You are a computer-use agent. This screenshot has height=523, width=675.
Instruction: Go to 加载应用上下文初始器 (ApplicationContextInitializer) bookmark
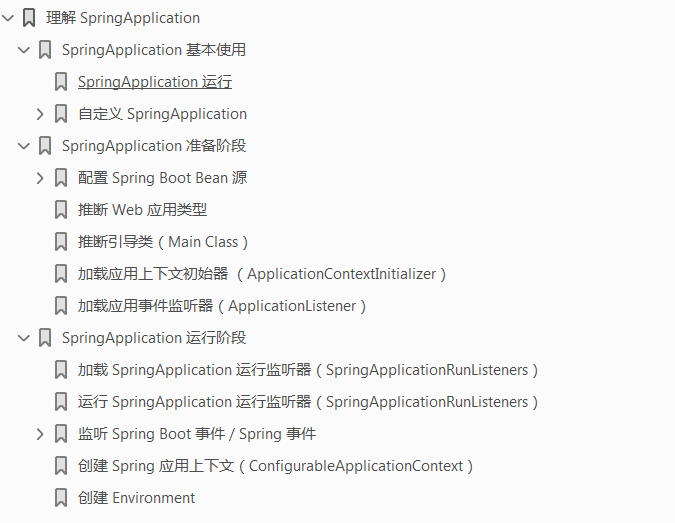[x=262, y=274]
